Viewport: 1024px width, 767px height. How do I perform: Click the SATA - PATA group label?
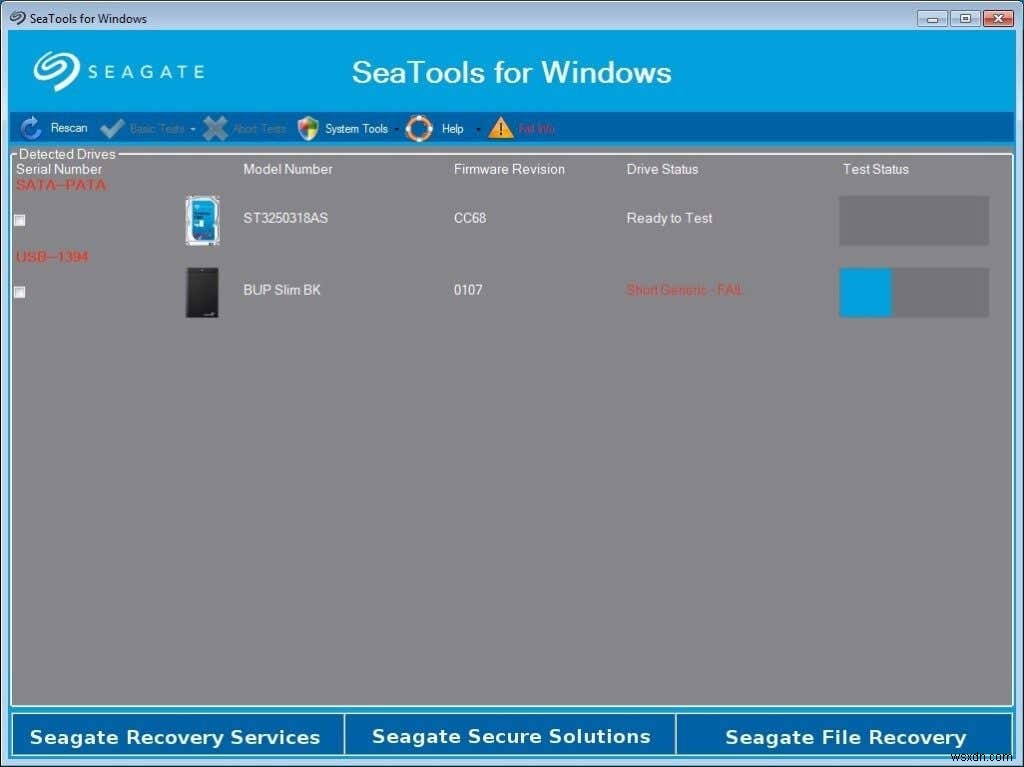click(x=61, y=186)
